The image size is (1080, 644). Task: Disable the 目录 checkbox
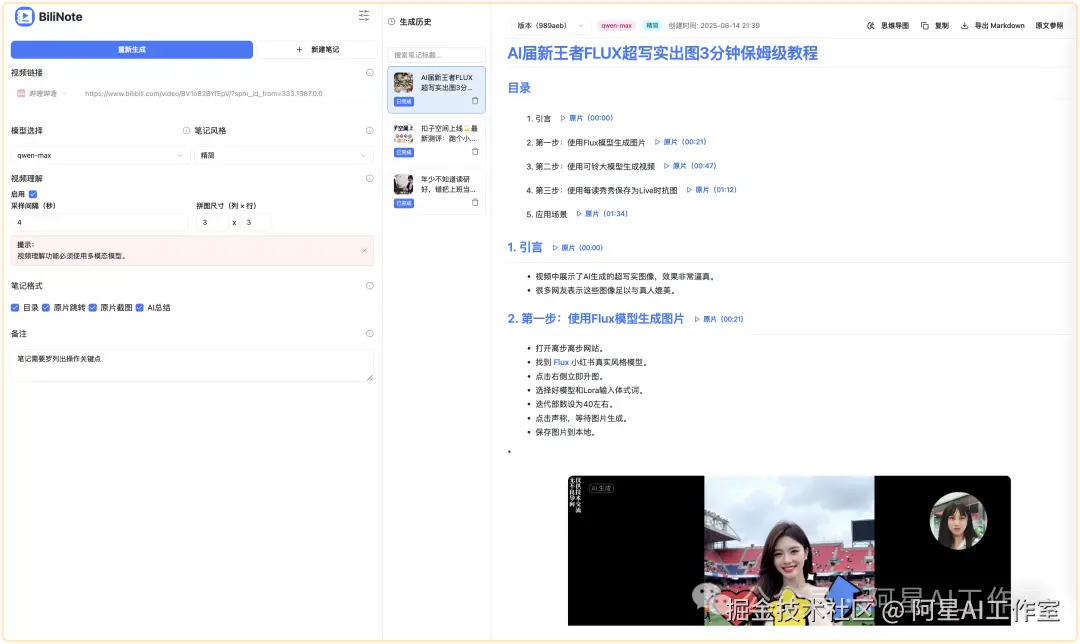[x=13, y=307]
